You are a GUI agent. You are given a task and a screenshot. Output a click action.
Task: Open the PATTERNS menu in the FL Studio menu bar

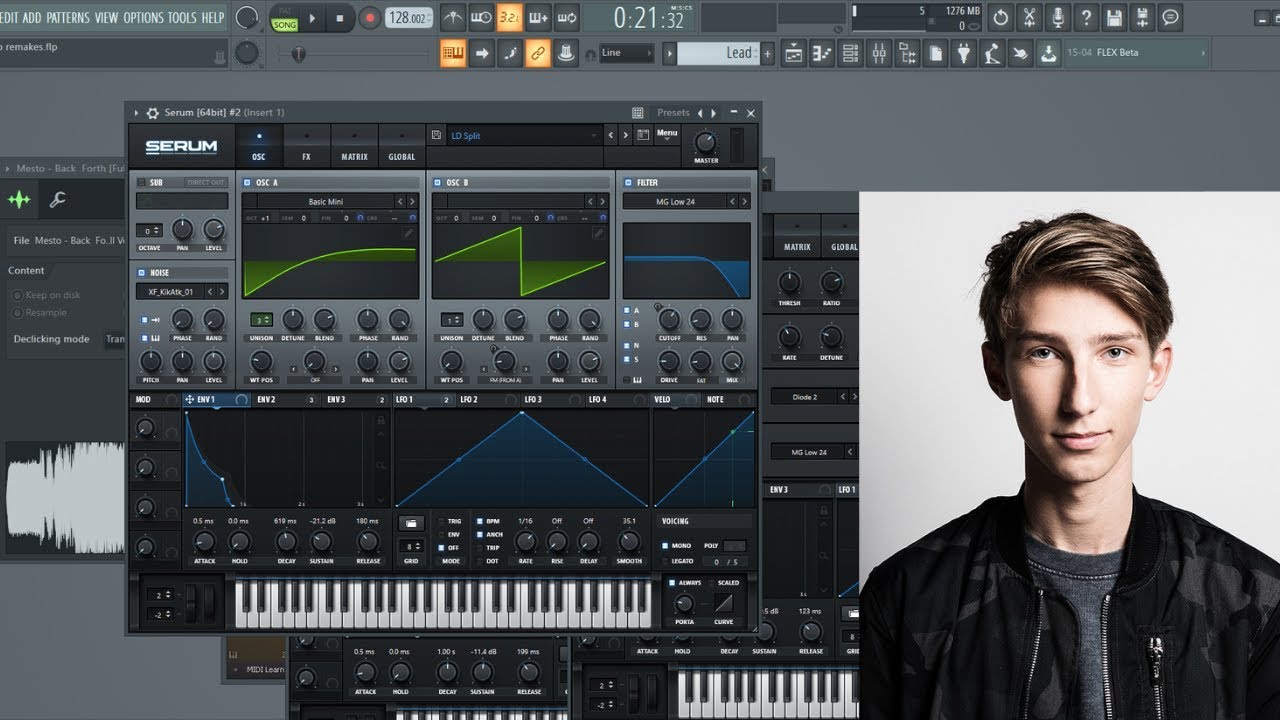67,18
